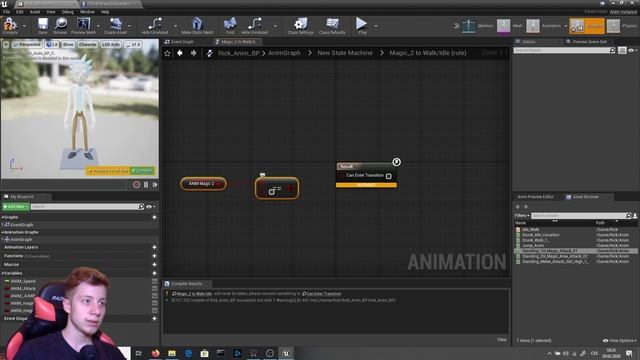Click the LOD Auto viewport button
The image size is (640, 360).
[x=111, y=44]
